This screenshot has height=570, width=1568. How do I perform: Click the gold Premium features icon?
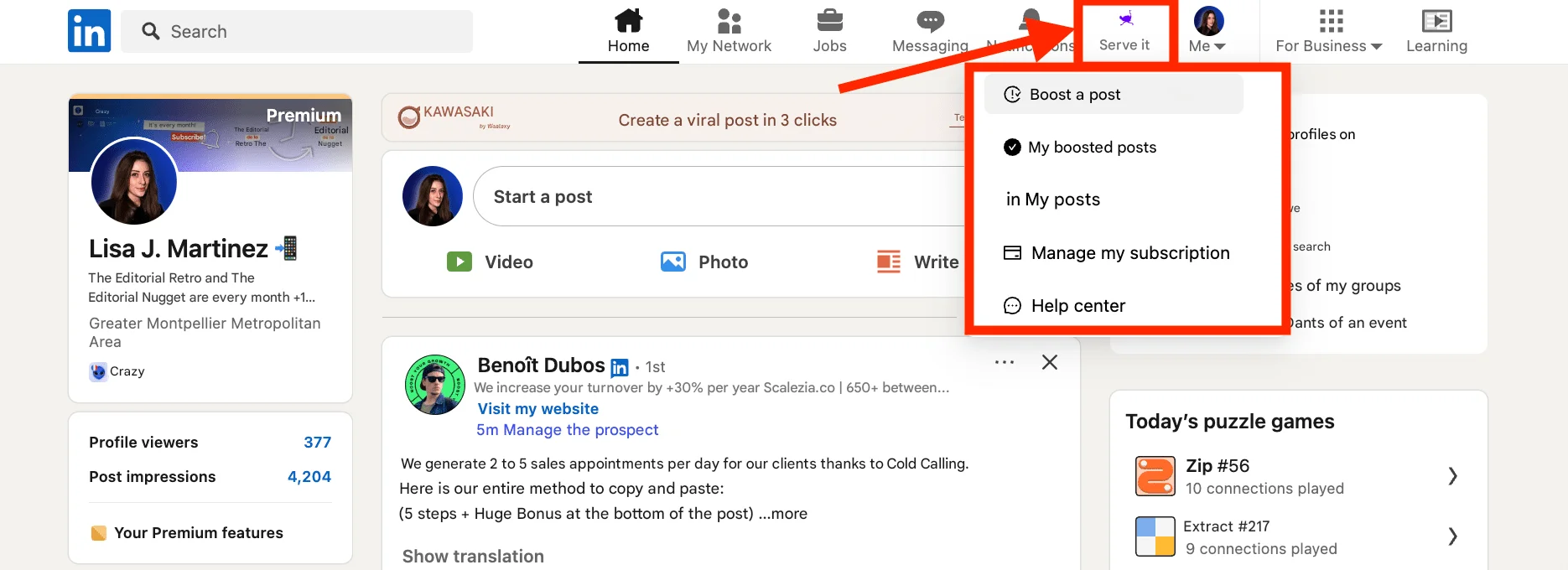click(x=98, y=532)
